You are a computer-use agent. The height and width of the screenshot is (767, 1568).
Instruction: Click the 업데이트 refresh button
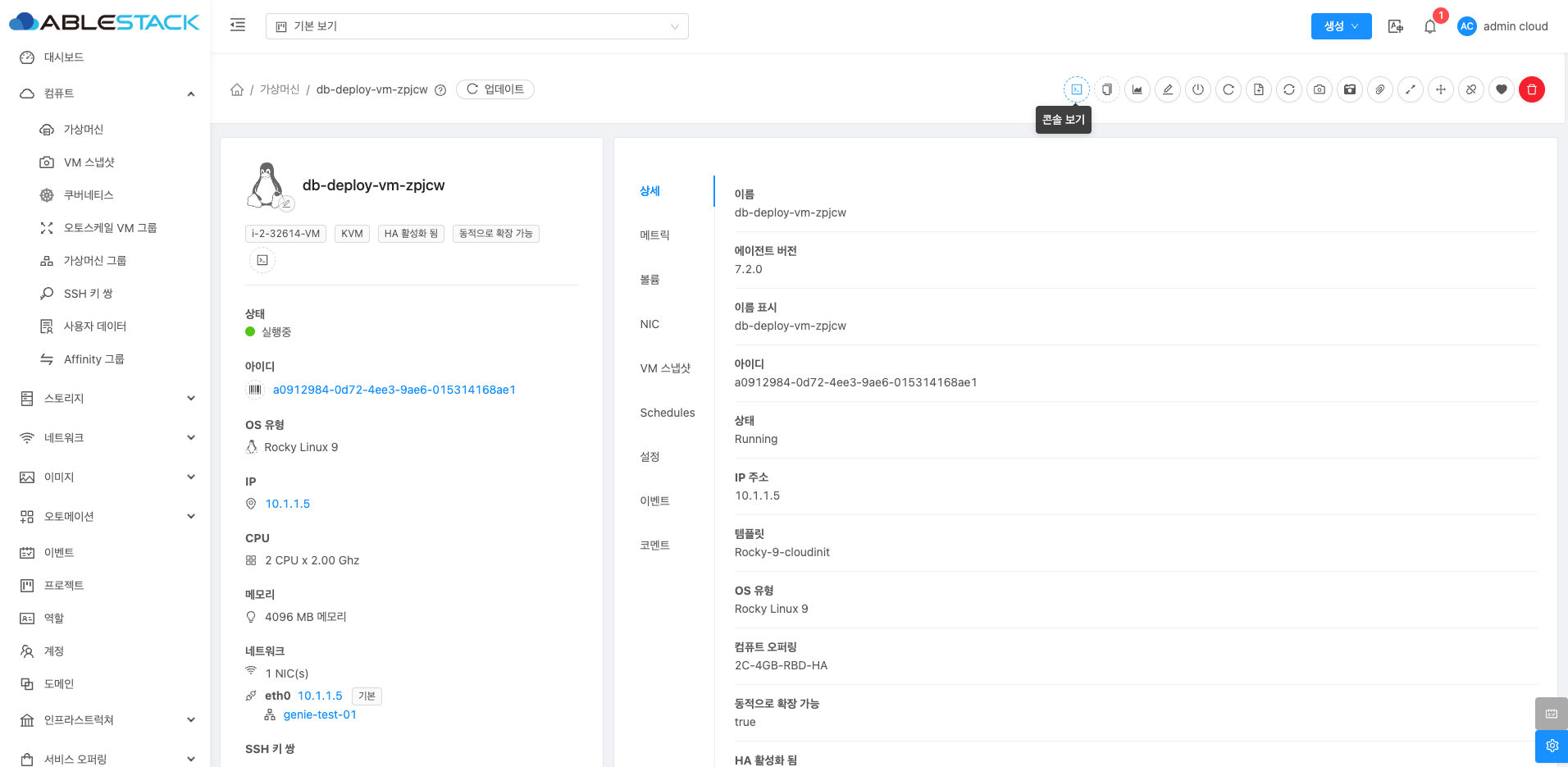click(x=495, y=89)
